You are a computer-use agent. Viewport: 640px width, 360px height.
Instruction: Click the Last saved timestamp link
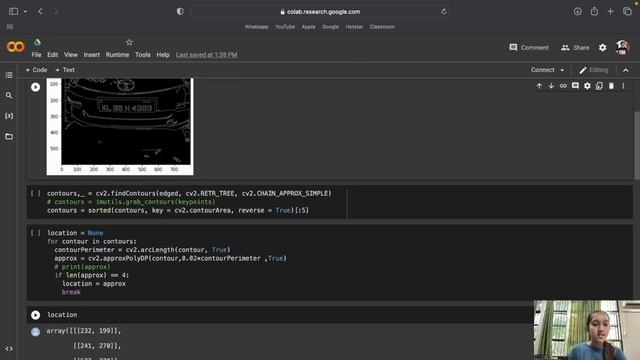(207, 55)
